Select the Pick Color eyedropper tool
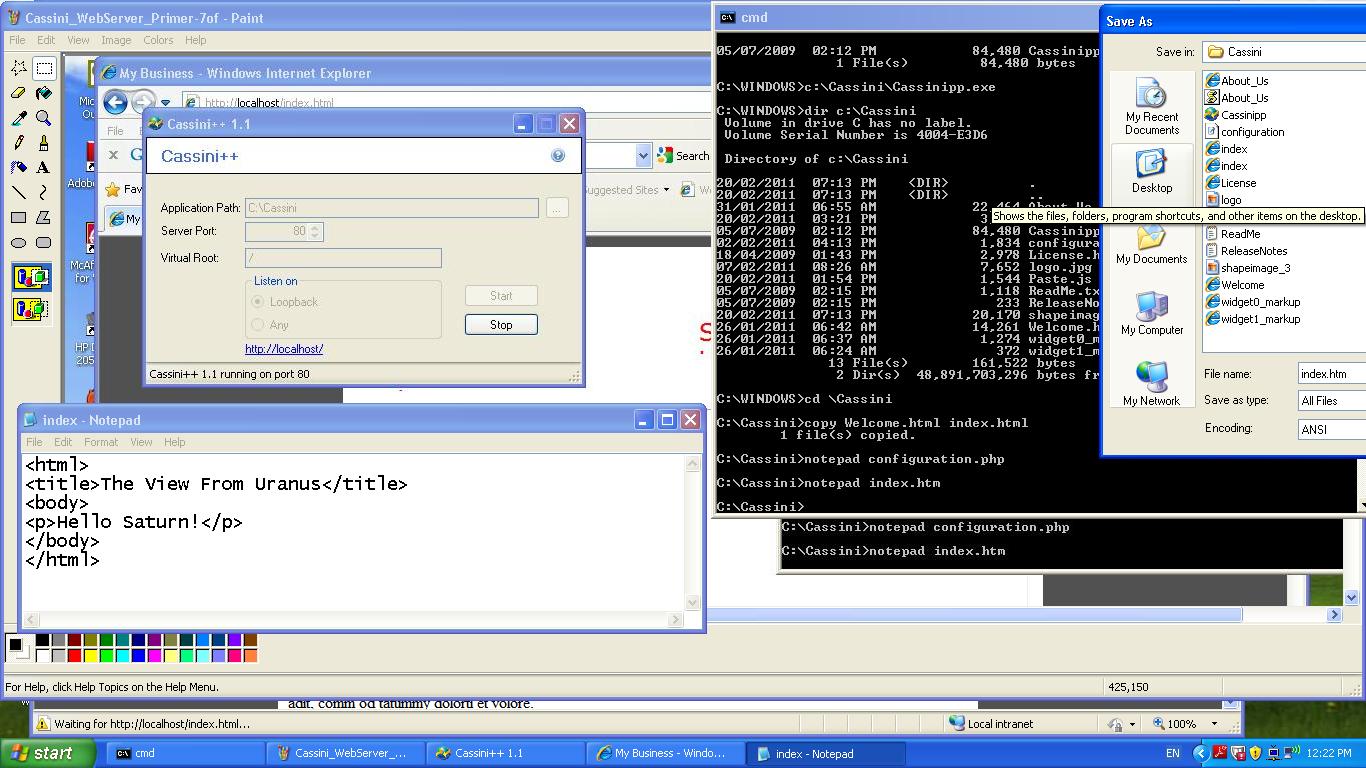The image size is (1366, 768). tap(18, 118)
